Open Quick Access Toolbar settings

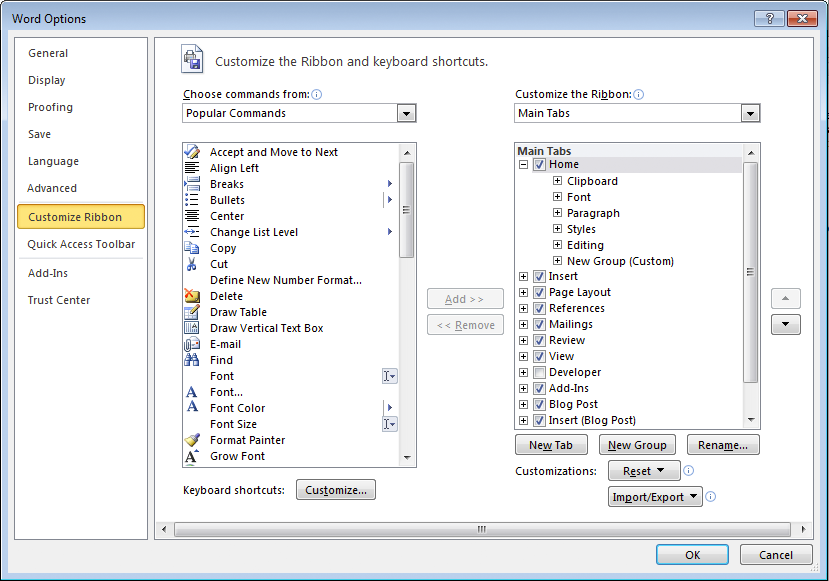coord(81,244)
